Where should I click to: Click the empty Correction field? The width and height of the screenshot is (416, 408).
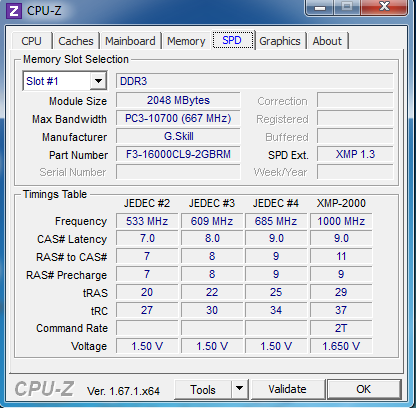pos(355,100)
